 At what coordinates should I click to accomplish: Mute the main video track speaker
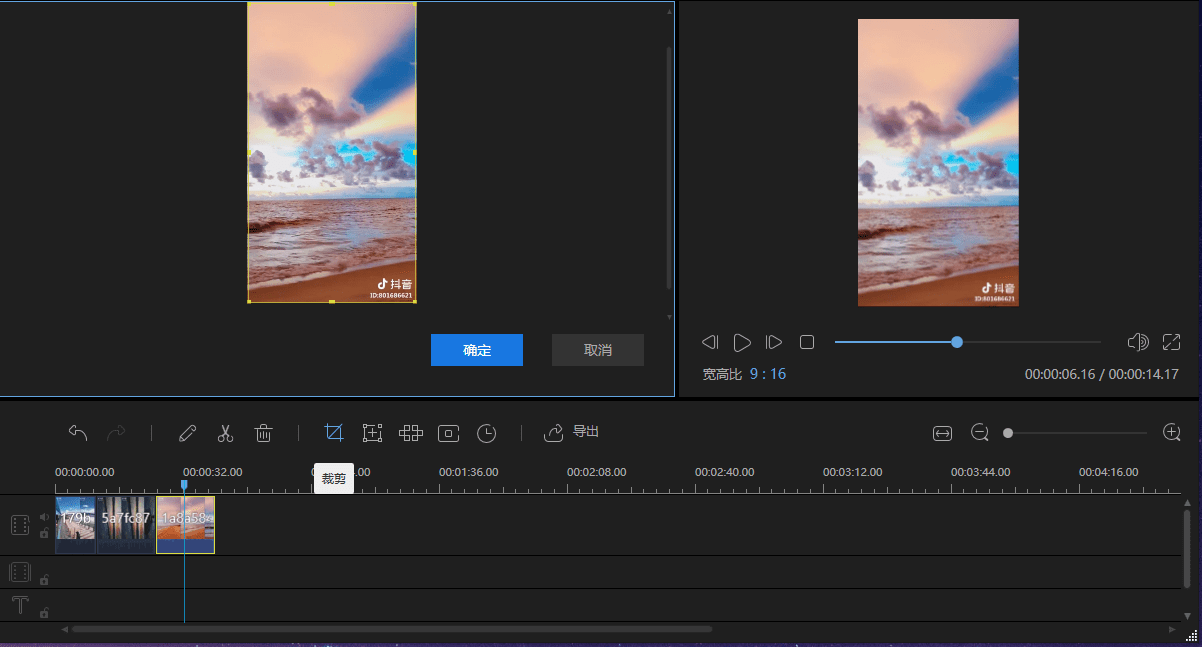[x=44, y=517]
